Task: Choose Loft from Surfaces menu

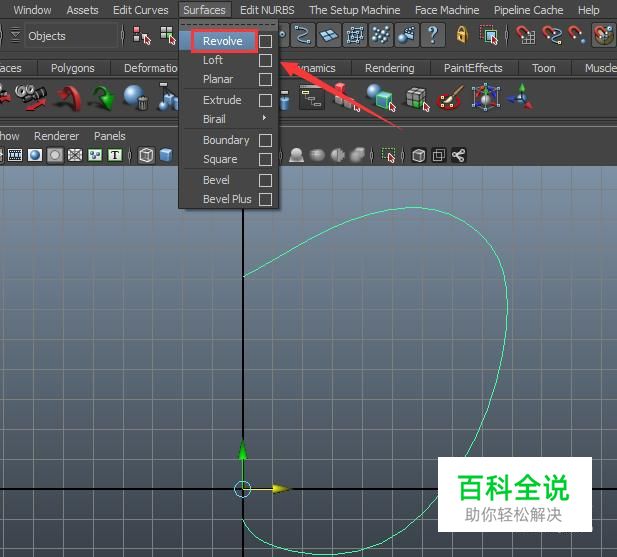Action: point(213,60)
